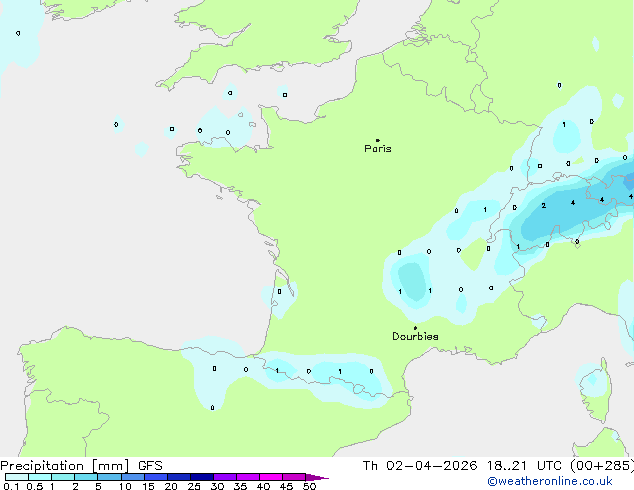This screenshot has width=634, height=490.
Task: Select the purple 30 legend swatch
Action: coord(225,477)
